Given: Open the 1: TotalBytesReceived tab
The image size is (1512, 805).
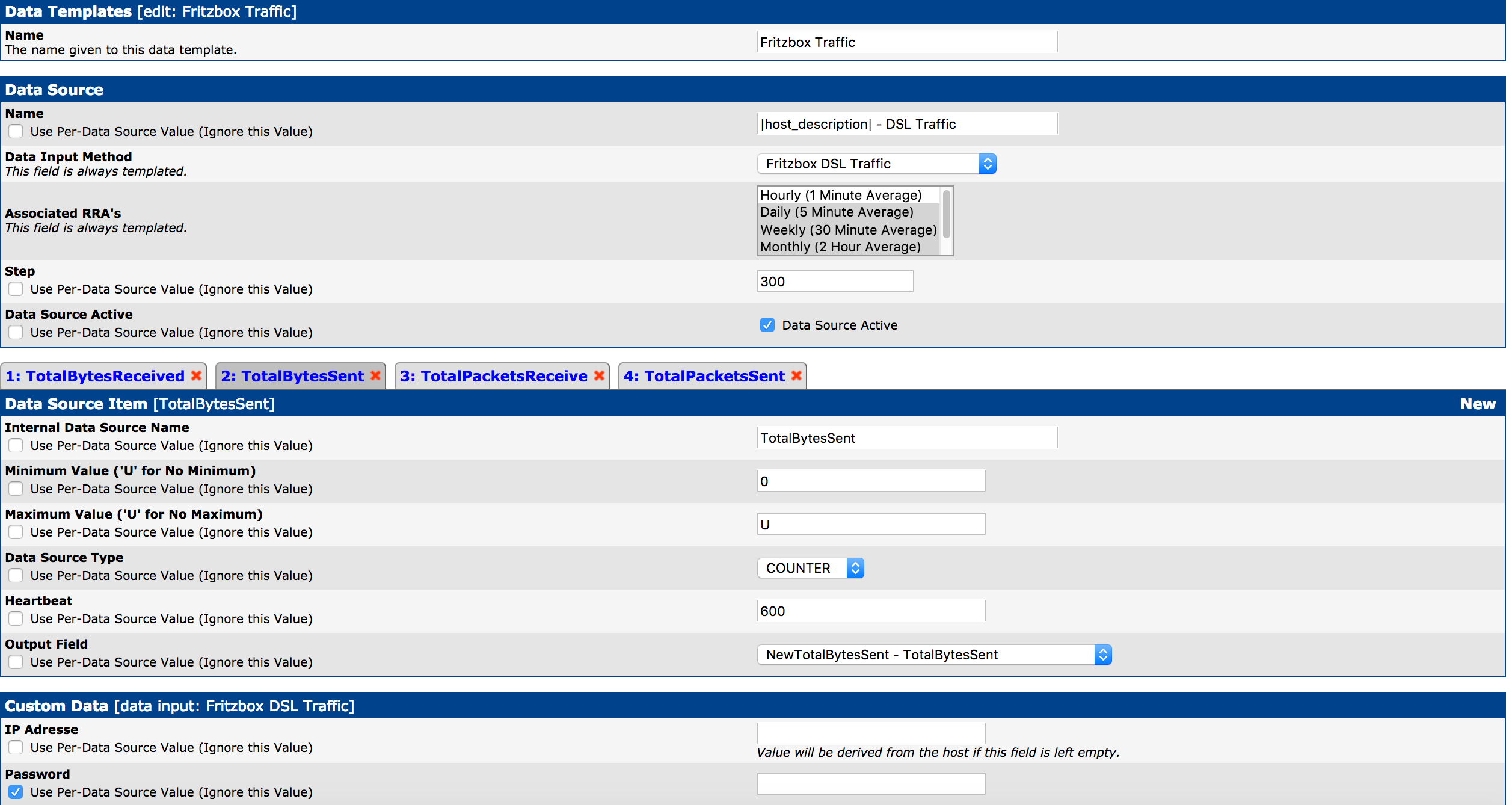Looking at the screenshot, I should coord(95,376).
